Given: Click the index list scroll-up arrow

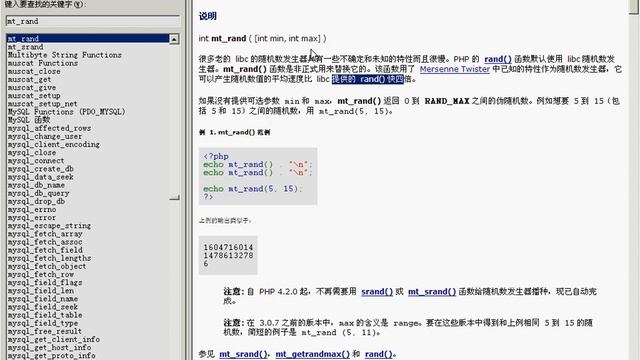Looking at the screenshot, I should [x=174, y=39].
